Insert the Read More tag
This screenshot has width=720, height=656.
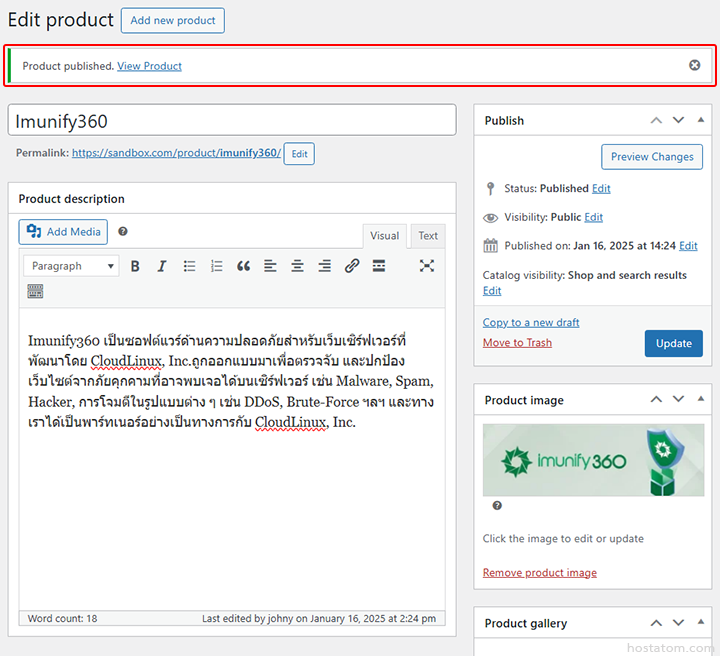point(379,266)
